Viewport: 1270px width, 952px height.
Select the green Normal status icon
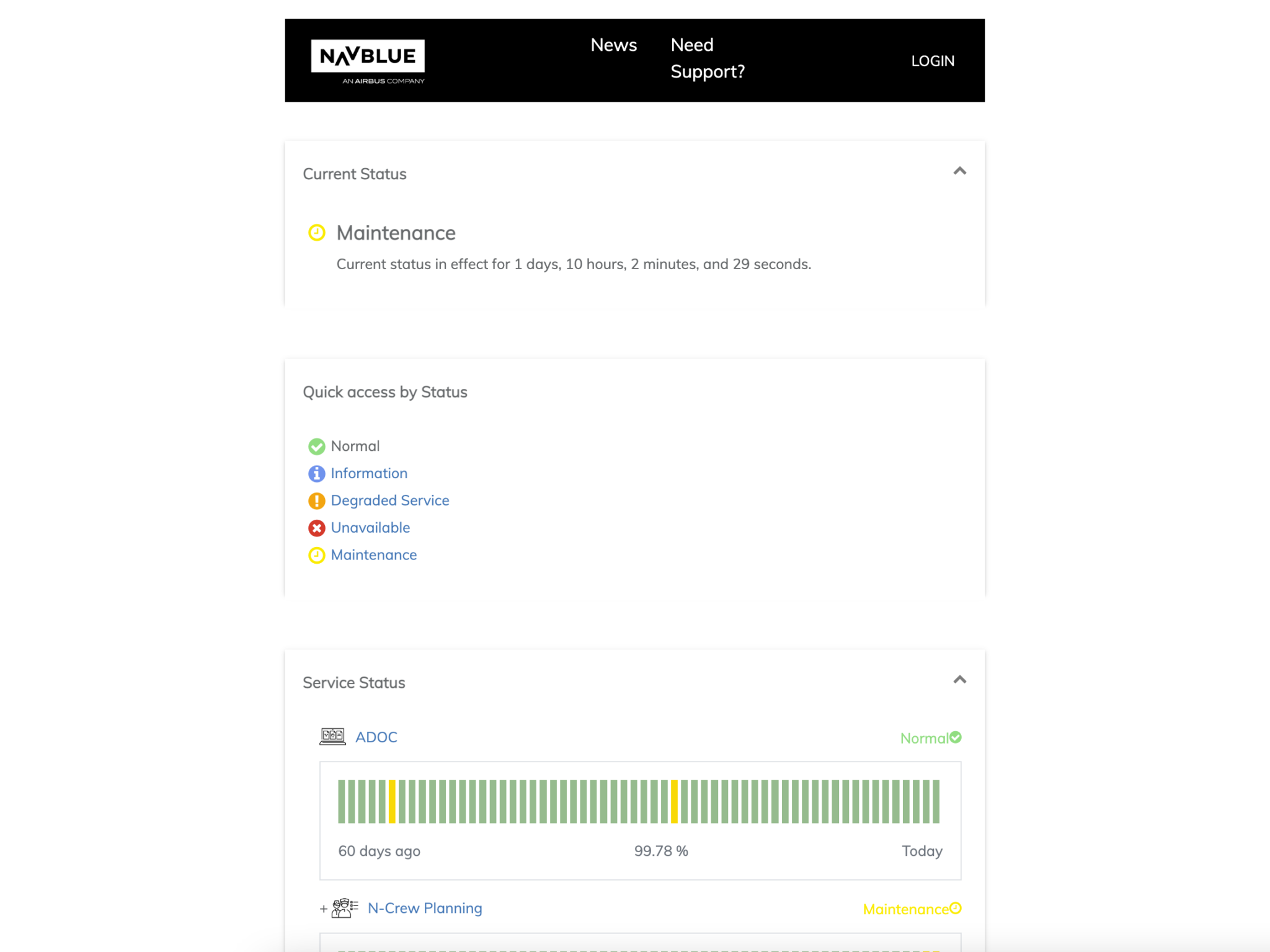317,446
